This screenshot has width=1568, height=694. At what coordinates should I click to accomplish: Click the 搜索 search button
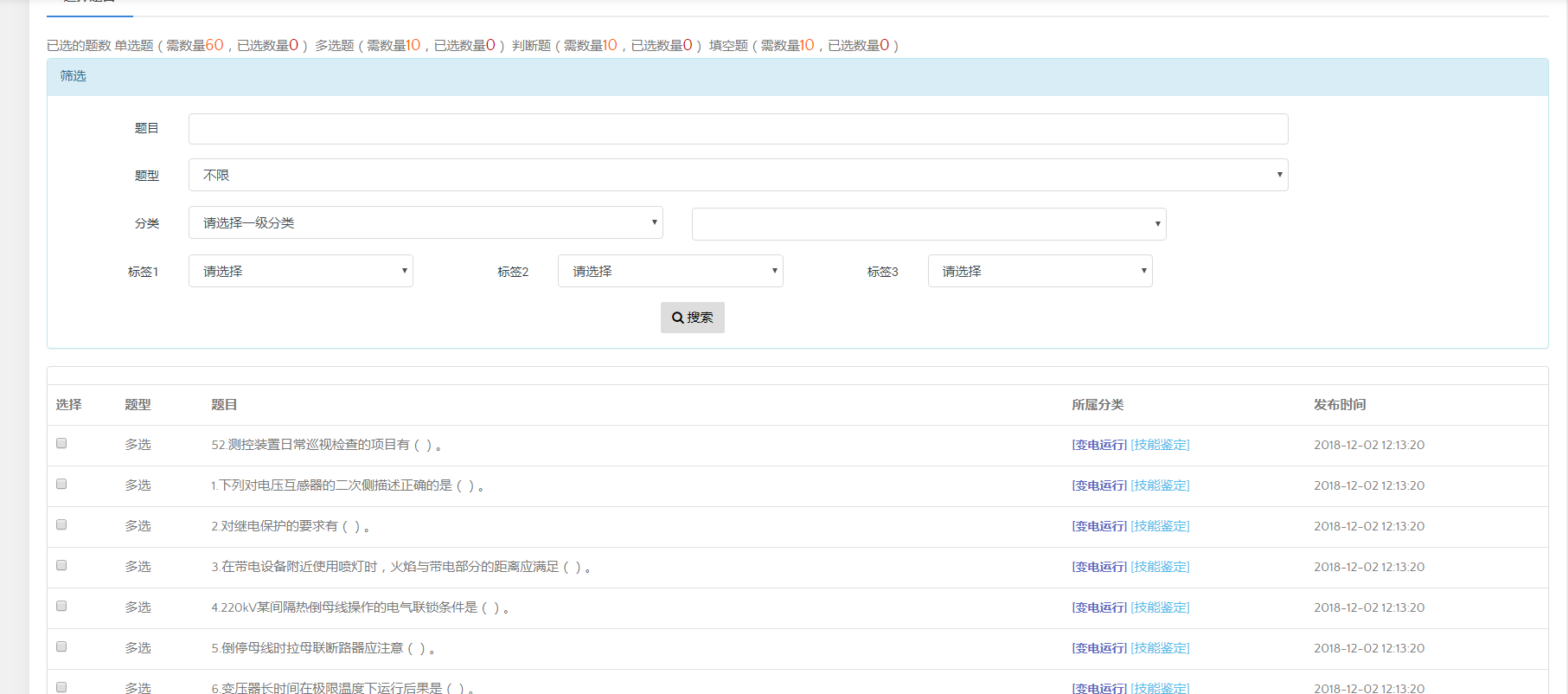coord(692,318)
